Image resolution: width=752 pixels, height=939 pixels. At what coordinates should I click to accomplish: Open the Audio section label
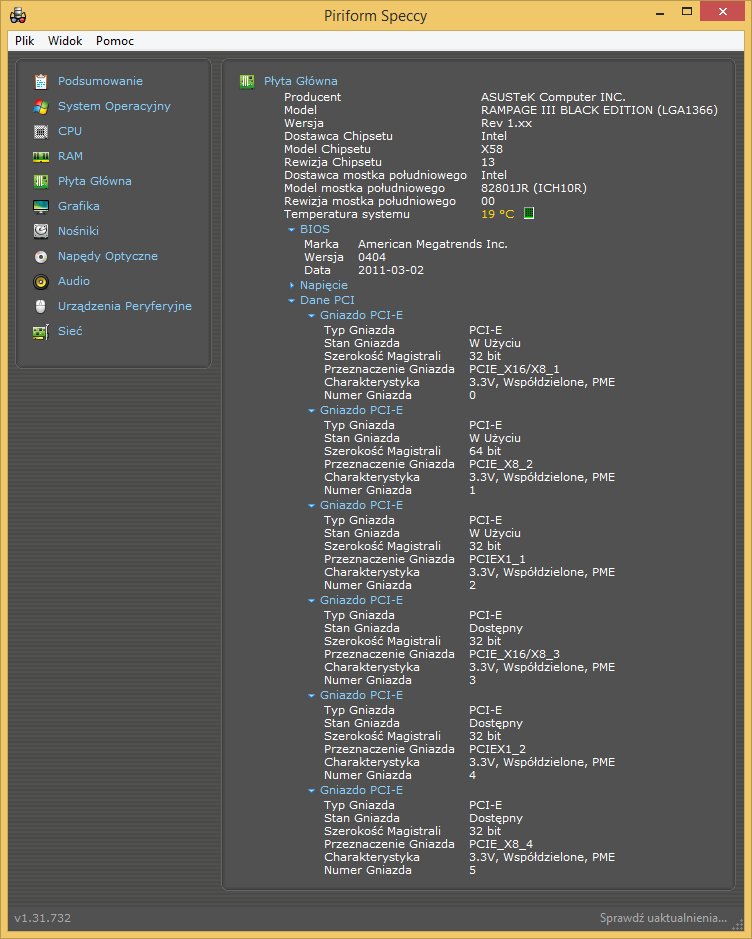click(x=74, y=280)
